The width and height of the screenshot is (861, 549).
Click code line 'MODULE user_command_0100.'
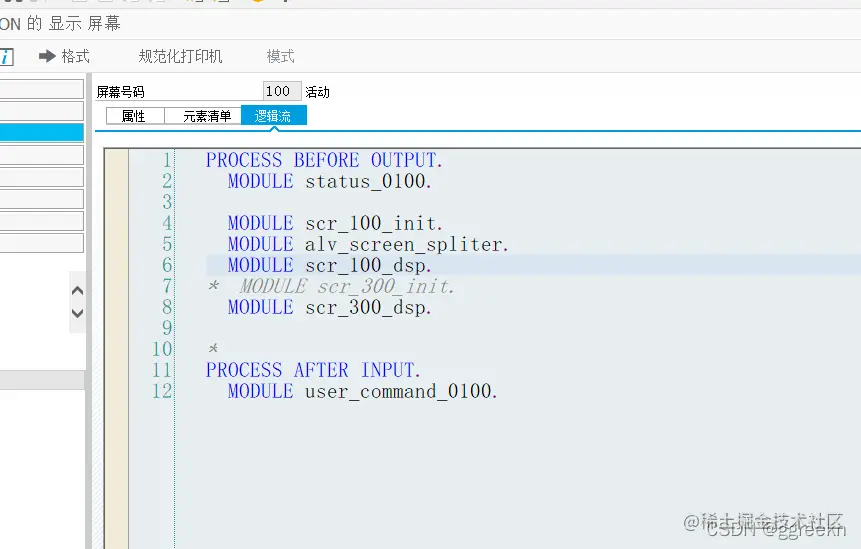362,391
